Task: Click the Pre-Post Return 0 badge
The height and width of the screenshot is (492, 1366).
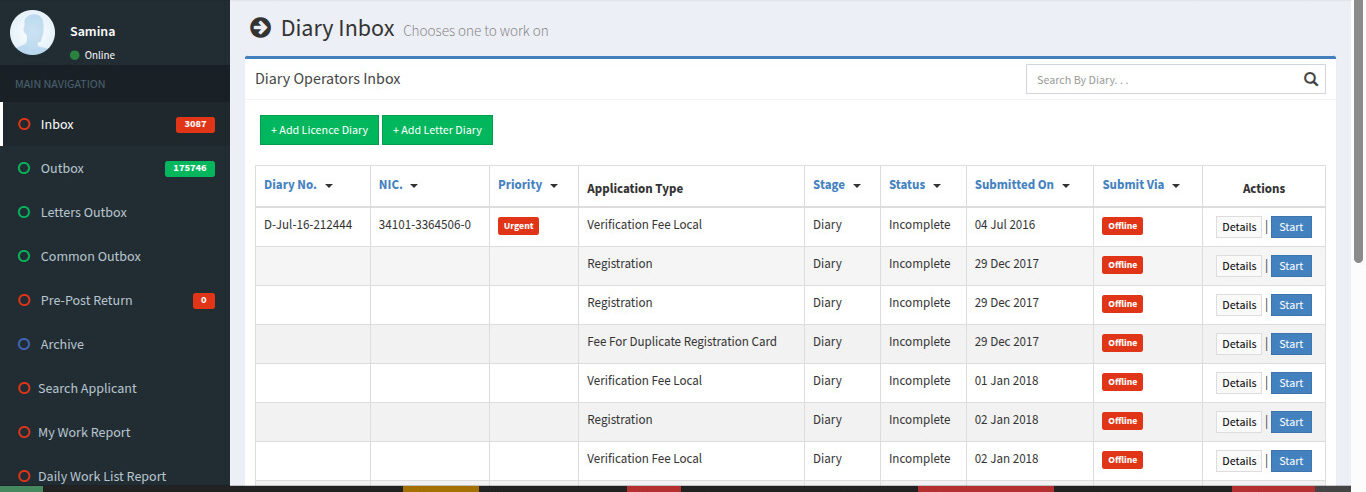Action: click(204, 301)
